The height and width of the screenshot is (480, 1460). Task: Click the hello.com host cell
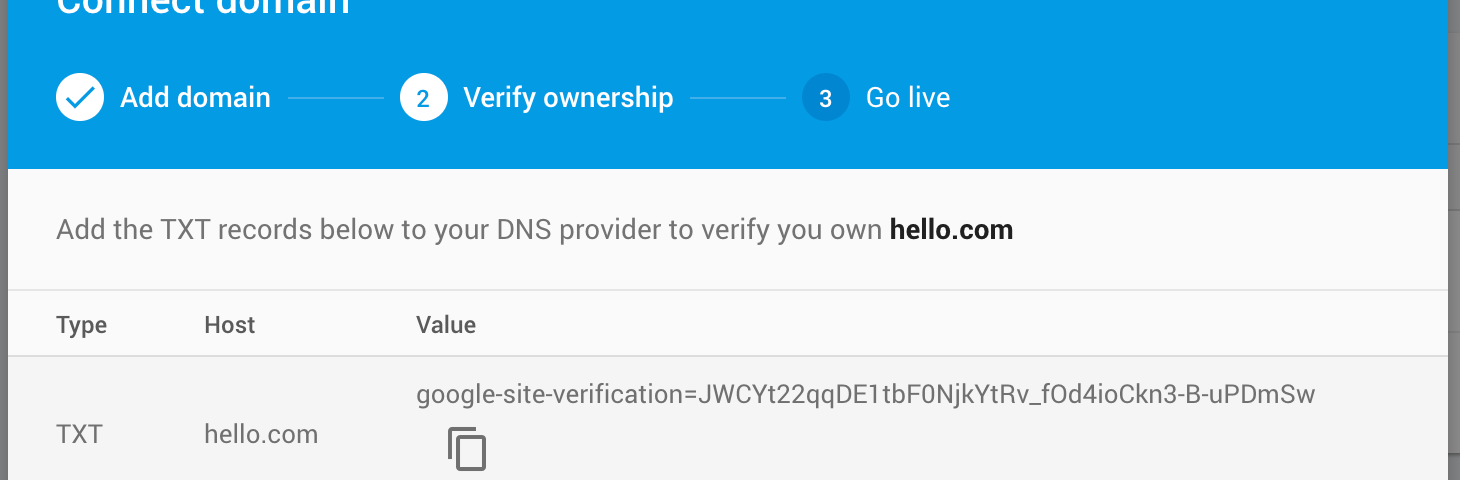pyautogui.click(x=261, y=435)
